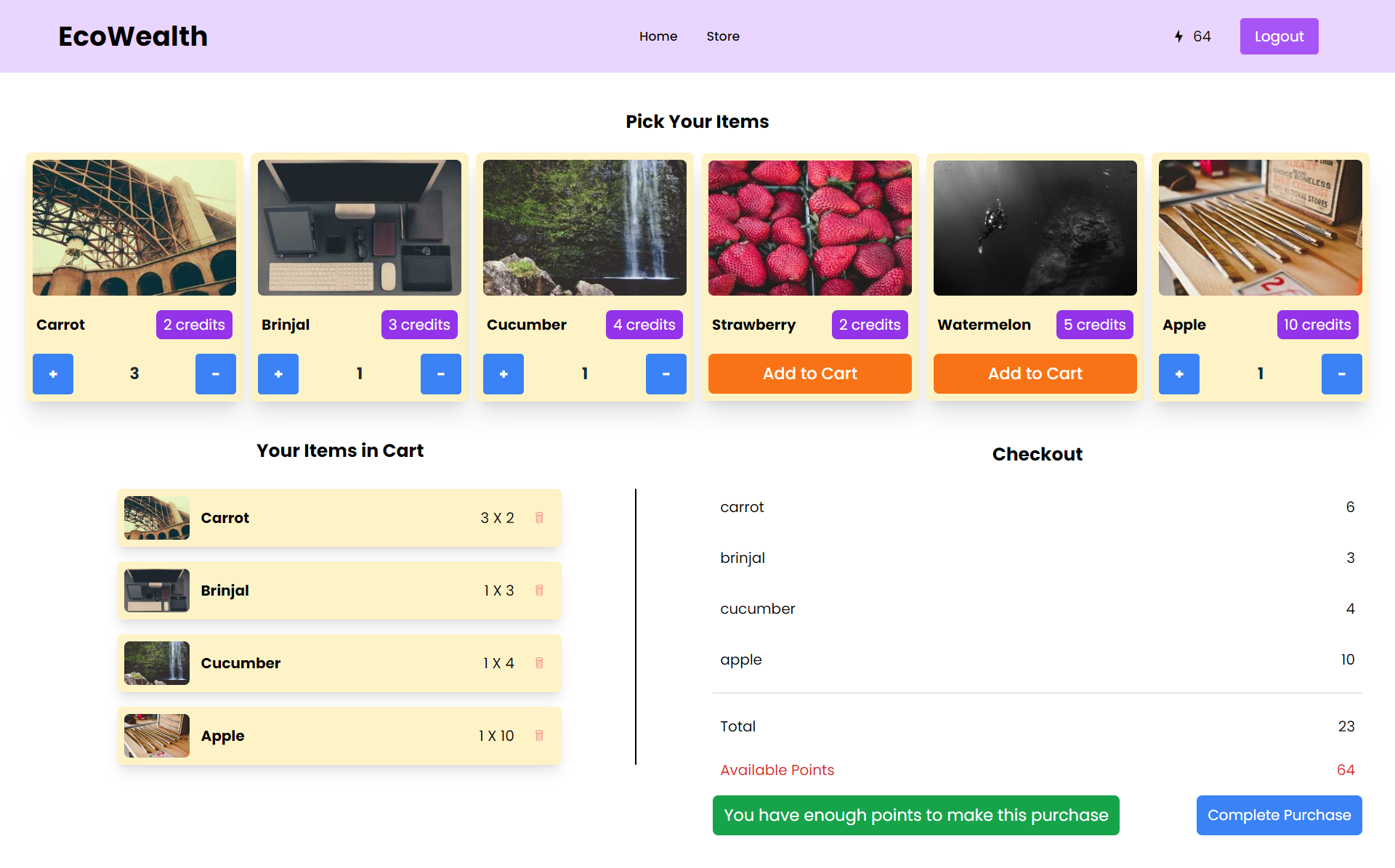Log out using the Logout button
The height and width of the screenshot is (868, 1395).
(x=1279, y=36)
